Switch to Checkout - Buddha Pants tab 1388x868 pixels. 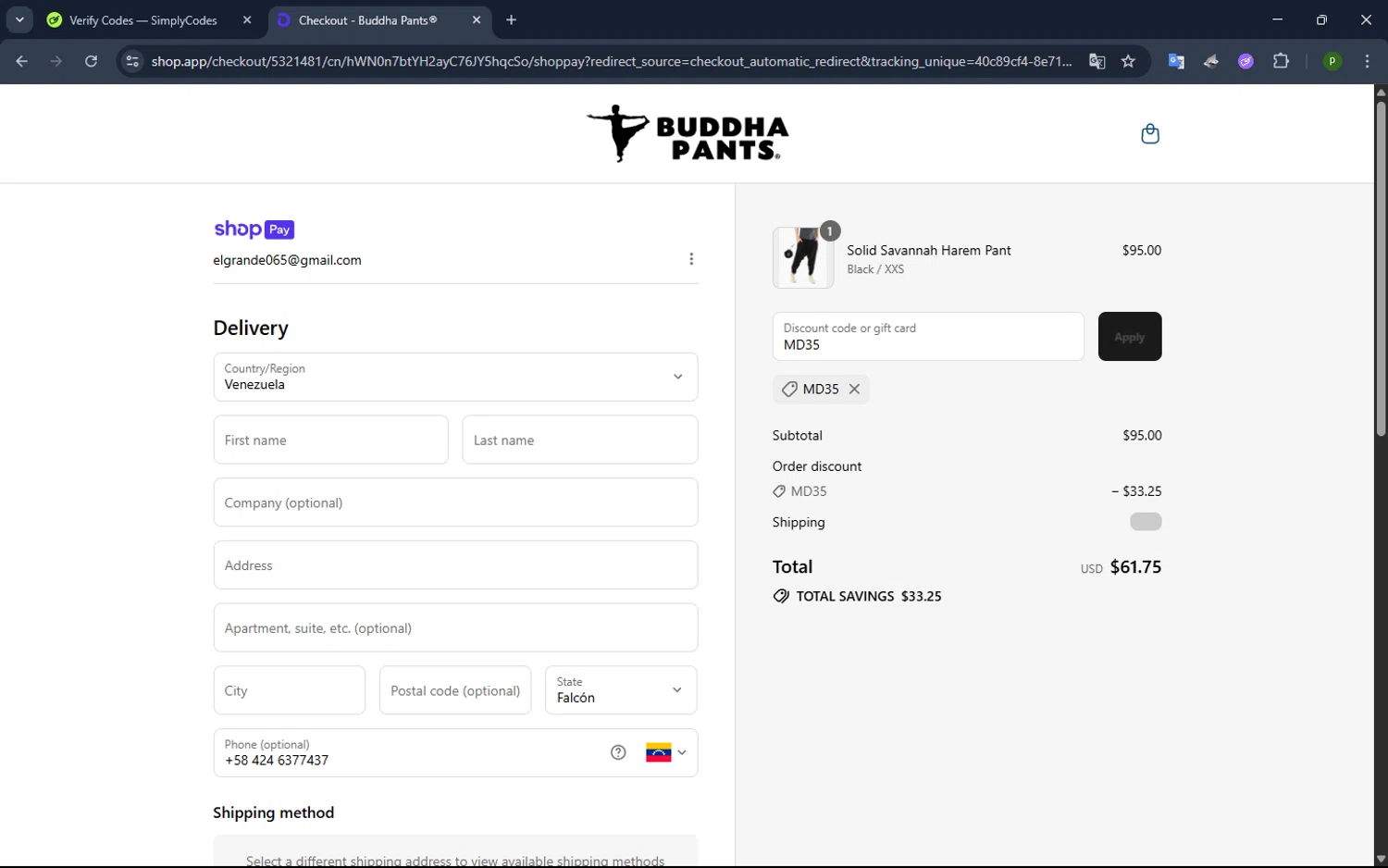tap(380, 19)
